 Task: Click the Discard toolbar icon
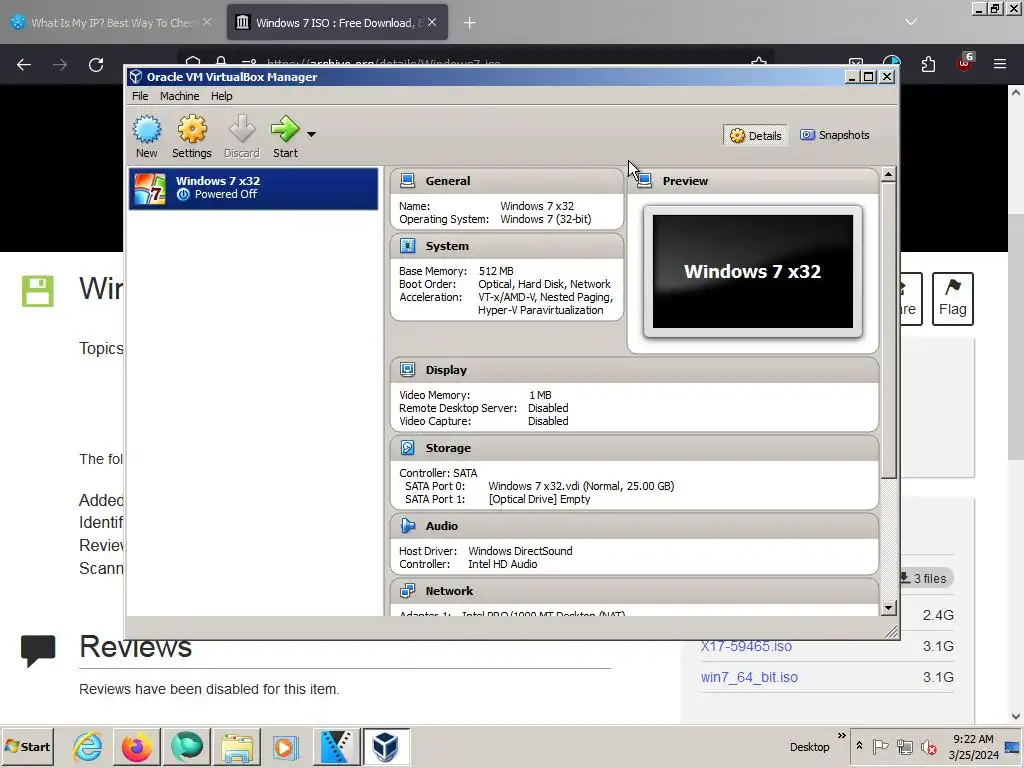tap(242, 129)
